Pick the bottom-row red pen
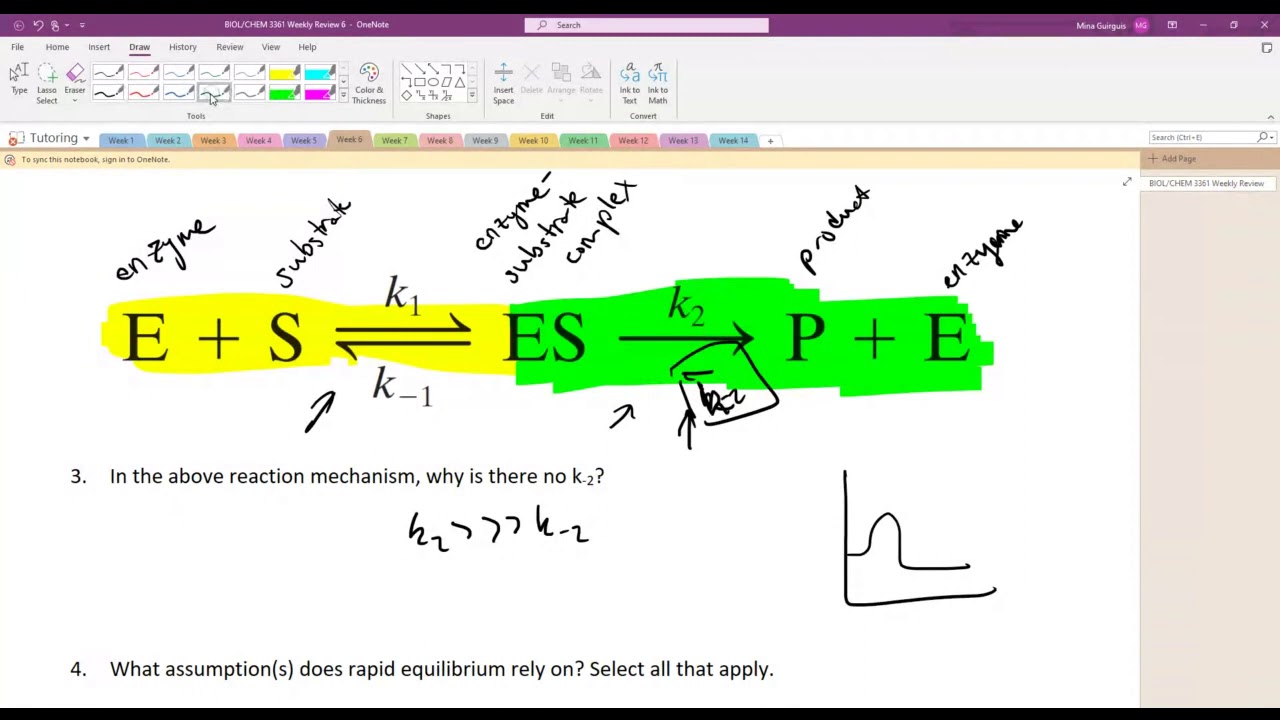The width and height of the screenshot is (1280, 720). pyautogui.click(x=143, y=93)
